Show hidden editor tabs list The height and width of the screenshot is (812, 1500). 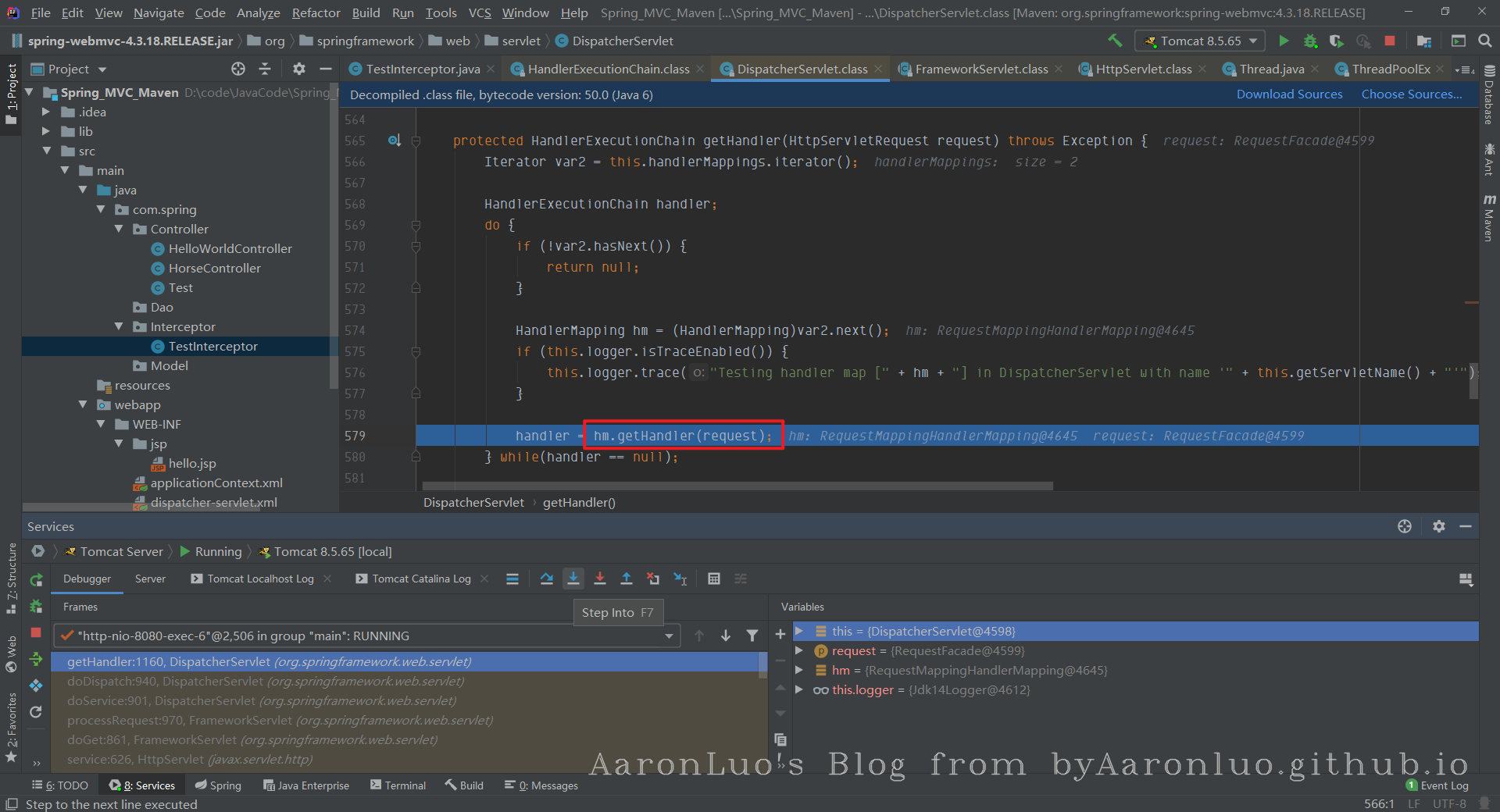(1464, 69)
